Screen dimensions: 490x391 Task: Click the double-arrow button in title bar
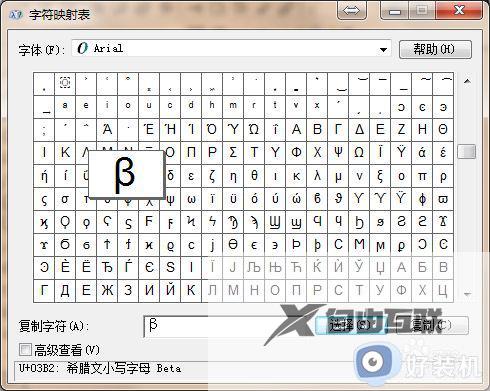pos(352,11)
